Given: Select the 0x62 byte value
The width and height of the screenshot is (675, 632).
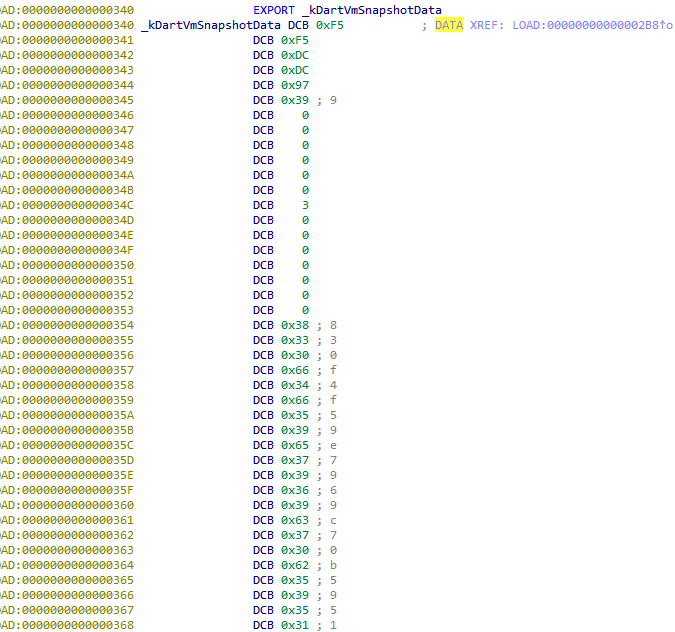Looking at the screenshot, I should [x=295, y=565].
